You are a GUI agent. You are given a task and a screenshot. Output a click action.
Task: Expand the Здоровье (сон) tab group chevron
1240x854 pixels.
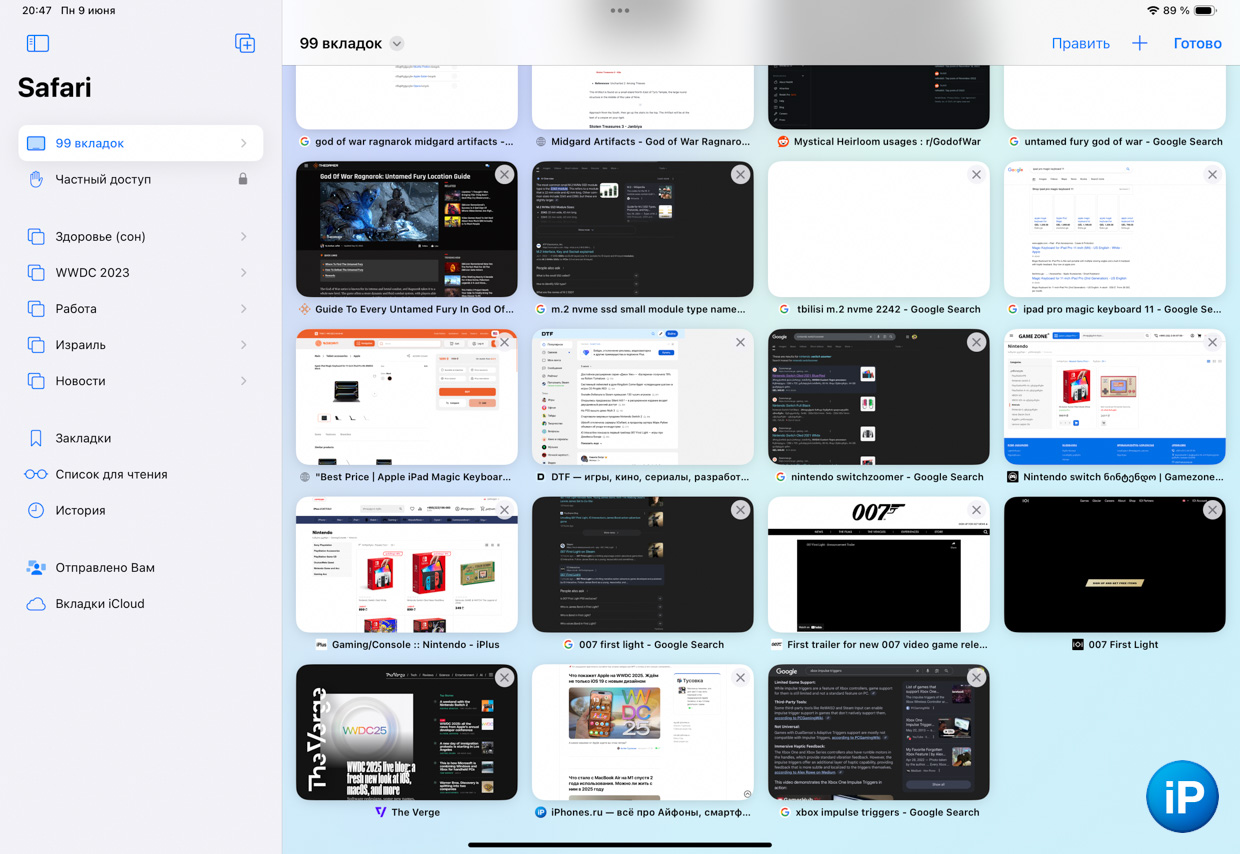pos(243,237)
